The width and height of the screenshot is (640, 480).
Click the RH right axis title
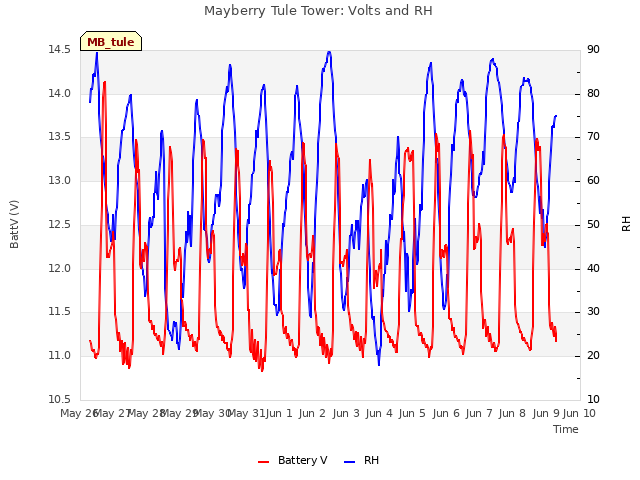click(x=626, y=224)
